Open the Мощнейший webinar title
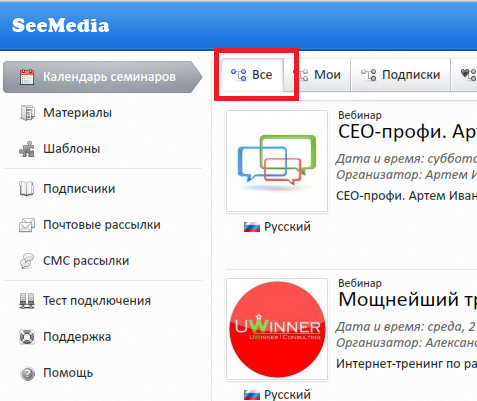 click(x=407, y=299)
